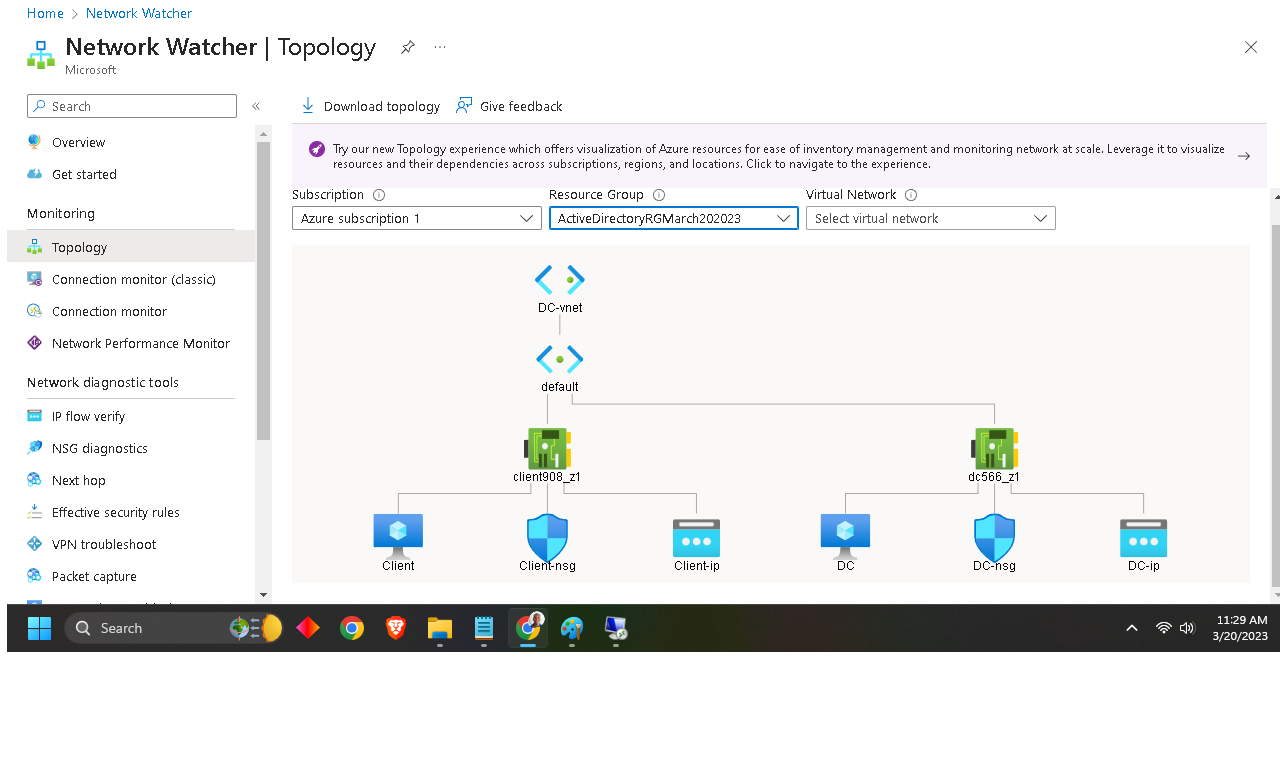Viewport: 1280px width, 768px height.
Task: Close the Network Watcher blade
Action: (1251, 47)
